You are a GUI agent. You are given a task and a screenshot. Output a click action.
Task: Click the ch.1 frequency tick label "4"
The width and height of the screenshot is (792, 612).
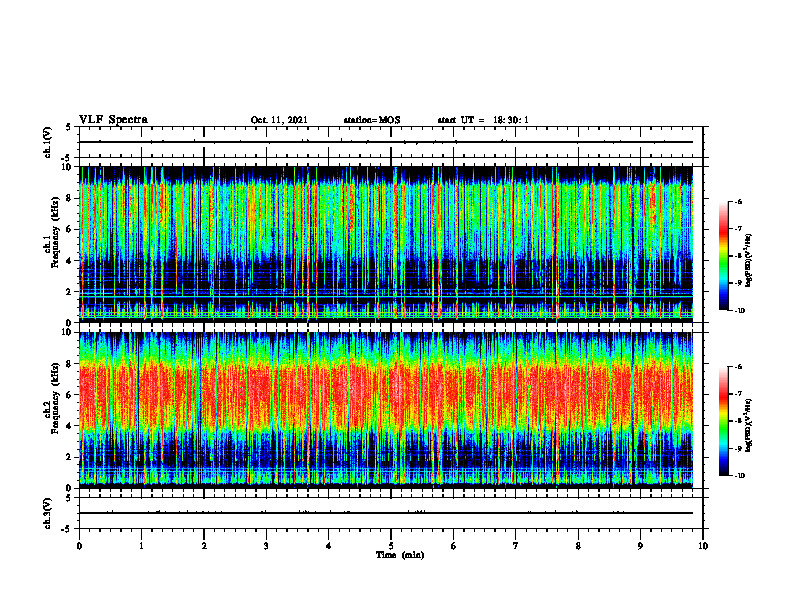pos(70,261)
